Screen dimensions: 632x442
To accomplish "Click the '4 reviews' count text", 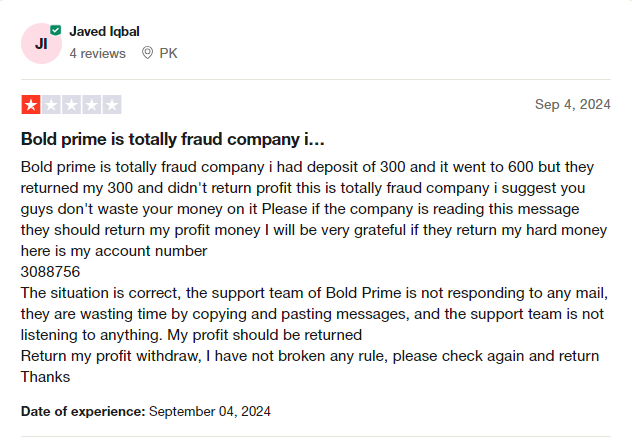I will [x=98, y=53].
